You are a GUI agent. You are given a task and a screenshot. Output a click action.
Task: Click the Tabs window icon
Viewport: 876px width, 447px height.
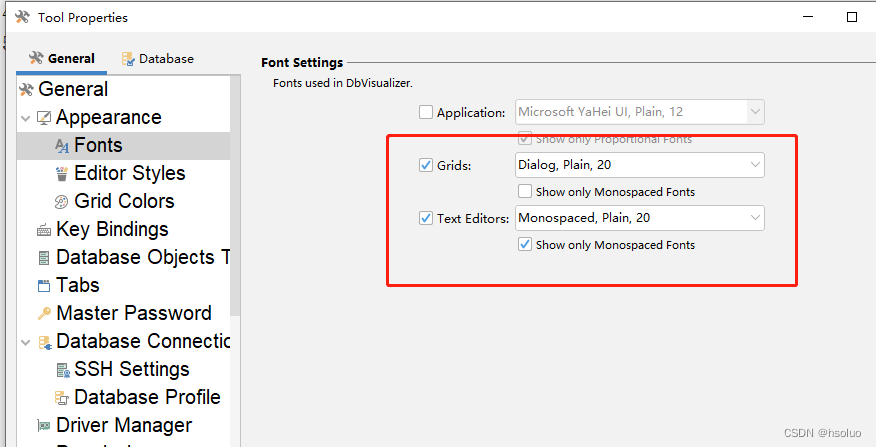[x=44, y=286]
